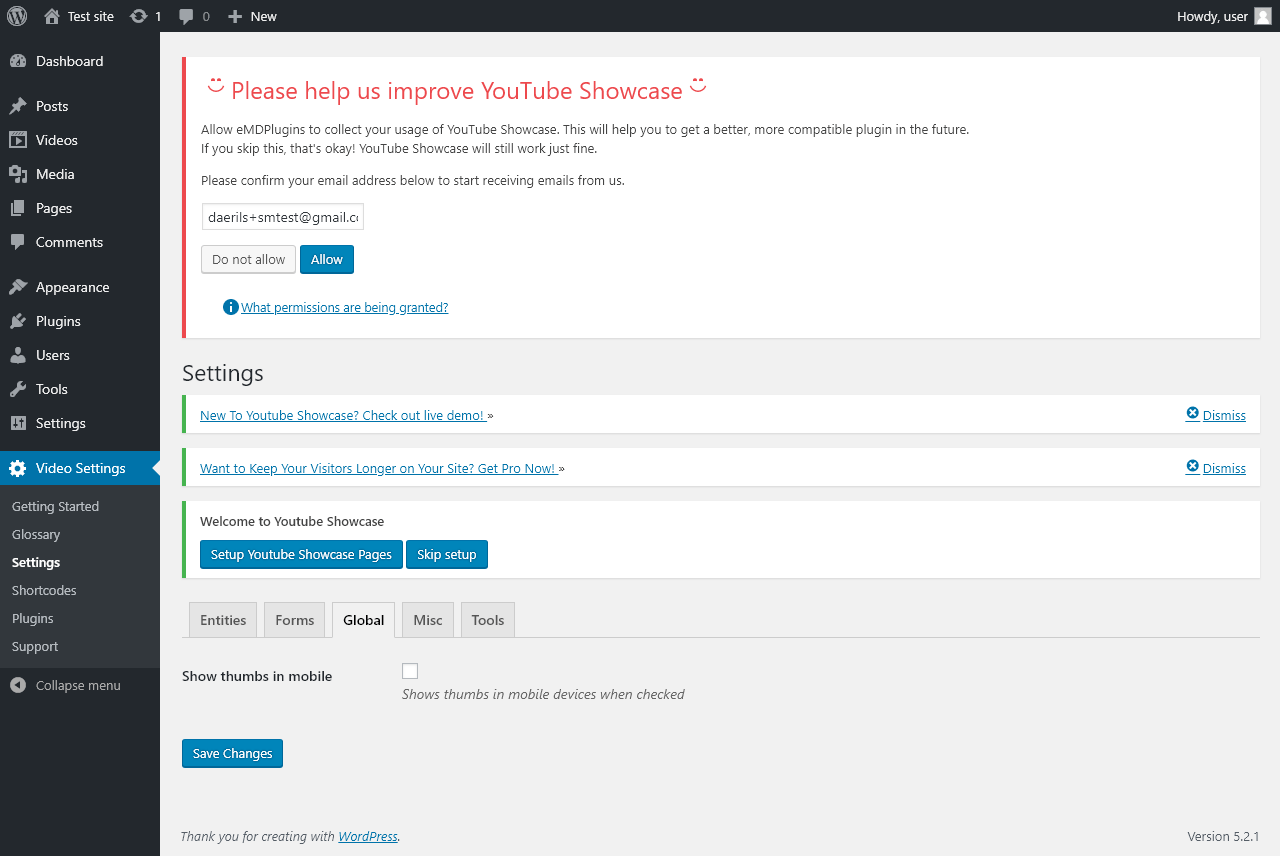1280x856 pixels.
Task: Click the info icon beside permissions link
Action: 231,307
